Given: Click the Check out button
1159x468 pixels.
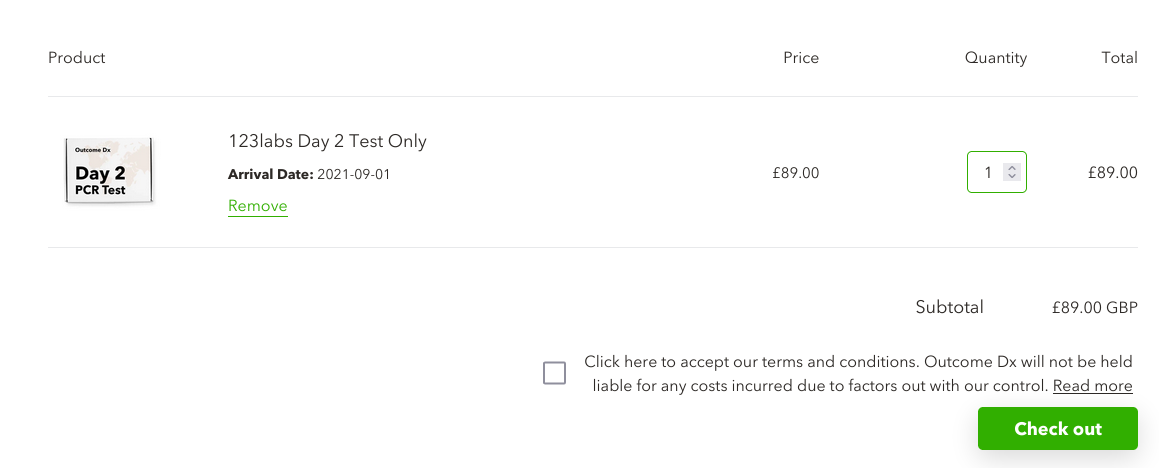Looking at the screenshot, I should pyautogui.click(x=1058, y=429).
